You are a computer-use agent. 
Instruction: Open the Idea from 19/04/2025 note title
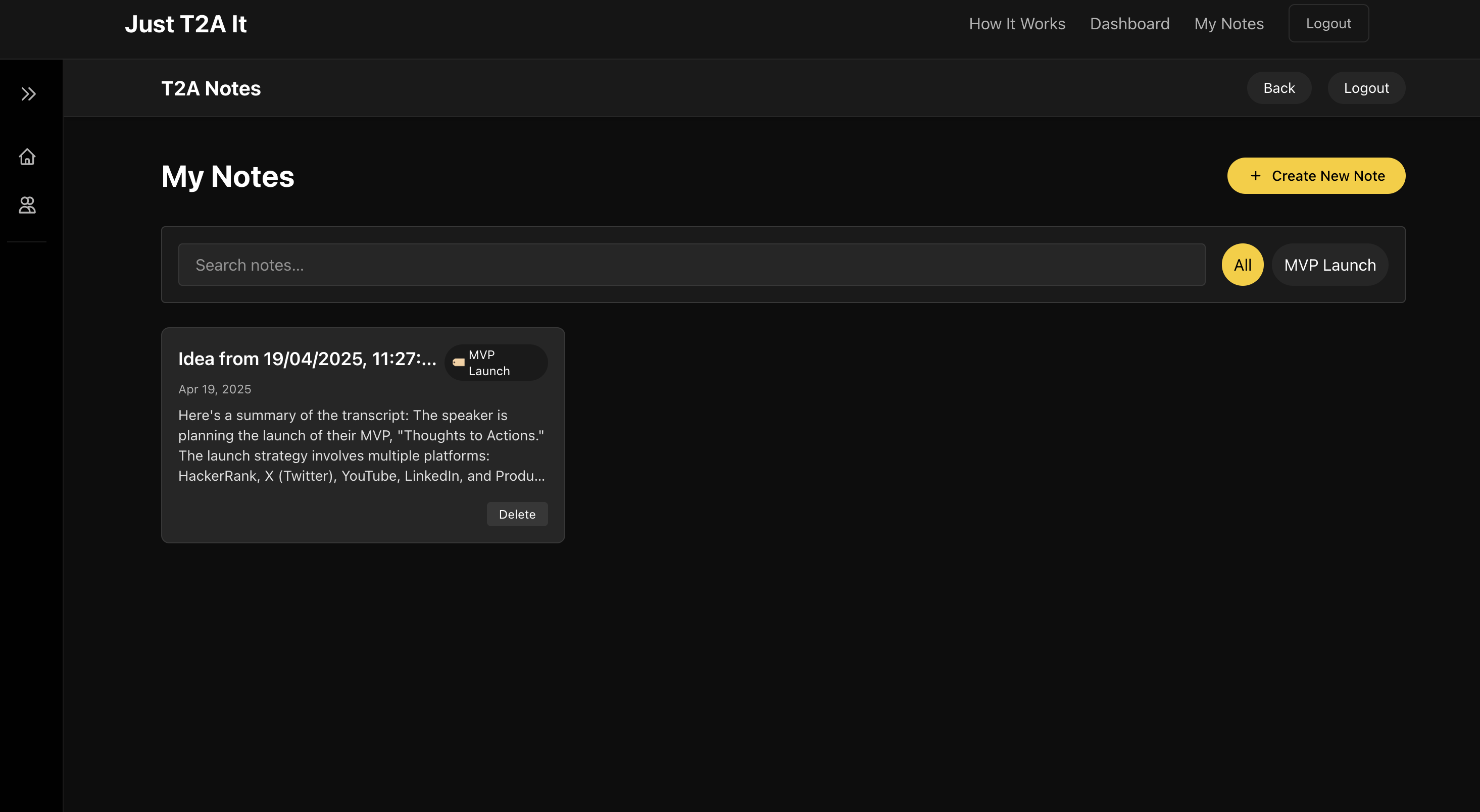coord(307,359)
